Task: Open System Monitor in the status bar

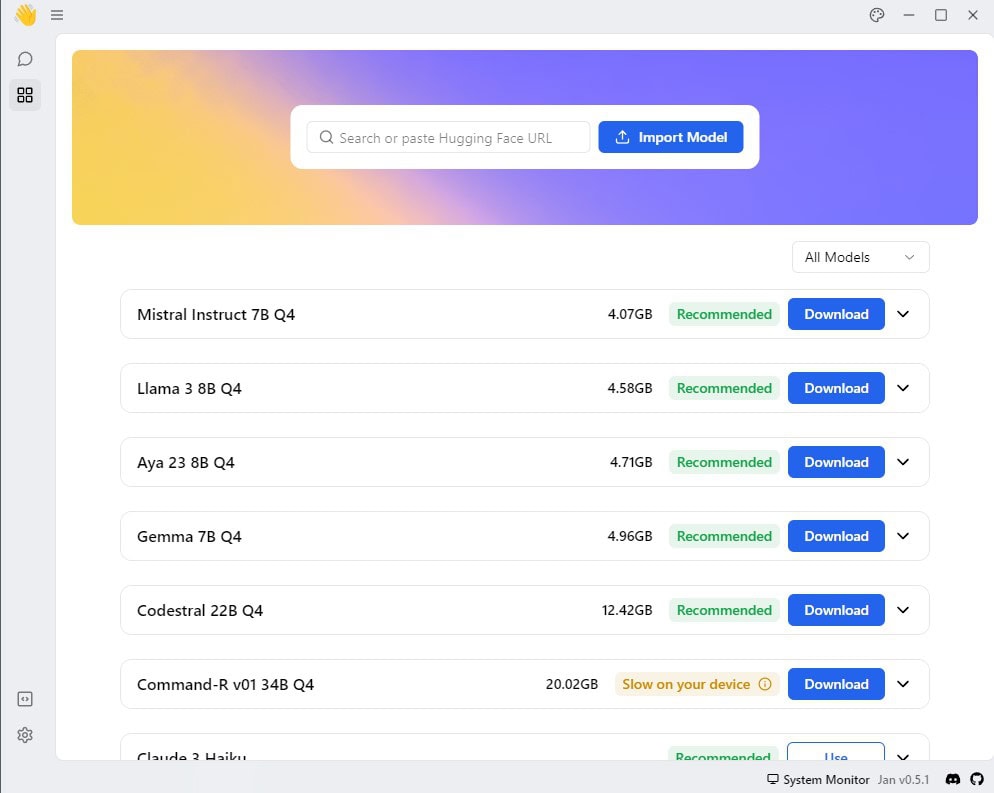Action: coord(818,779)
